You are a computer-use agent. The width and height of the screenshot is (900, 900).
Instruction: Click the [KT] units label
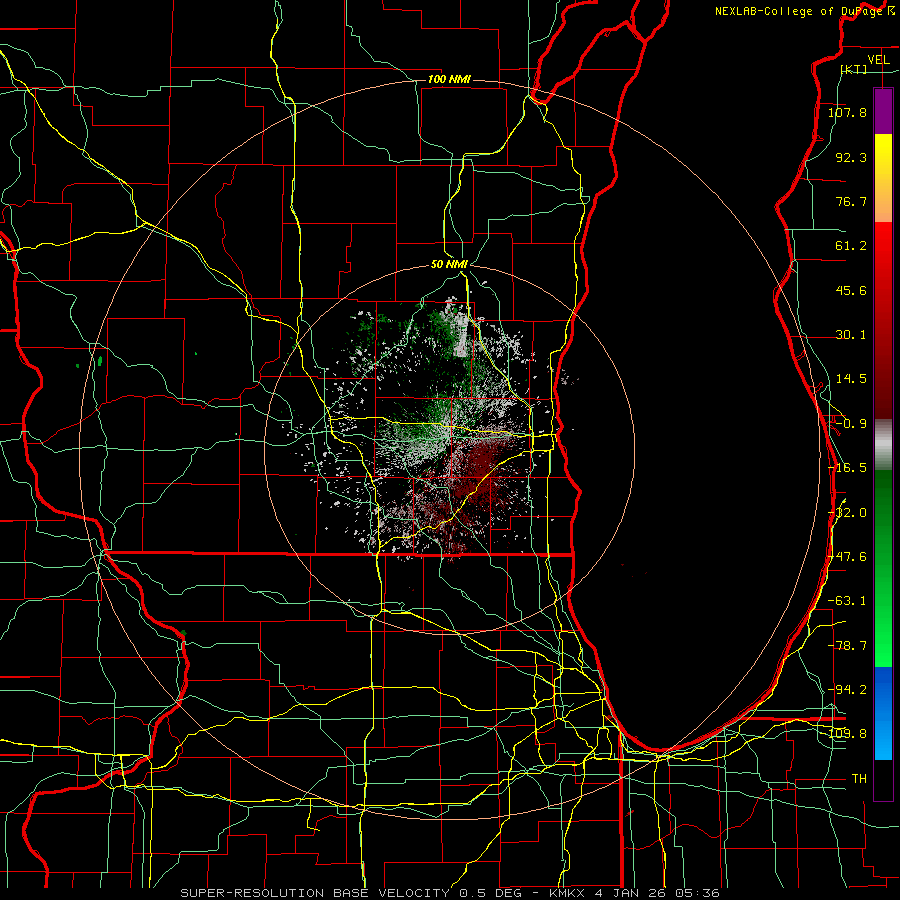click(x=854, y=69)
